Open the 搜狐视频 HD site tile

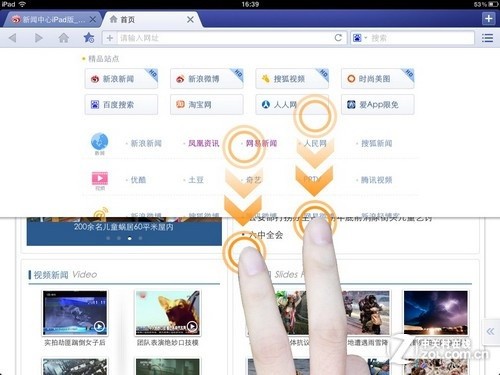point(292,79)
